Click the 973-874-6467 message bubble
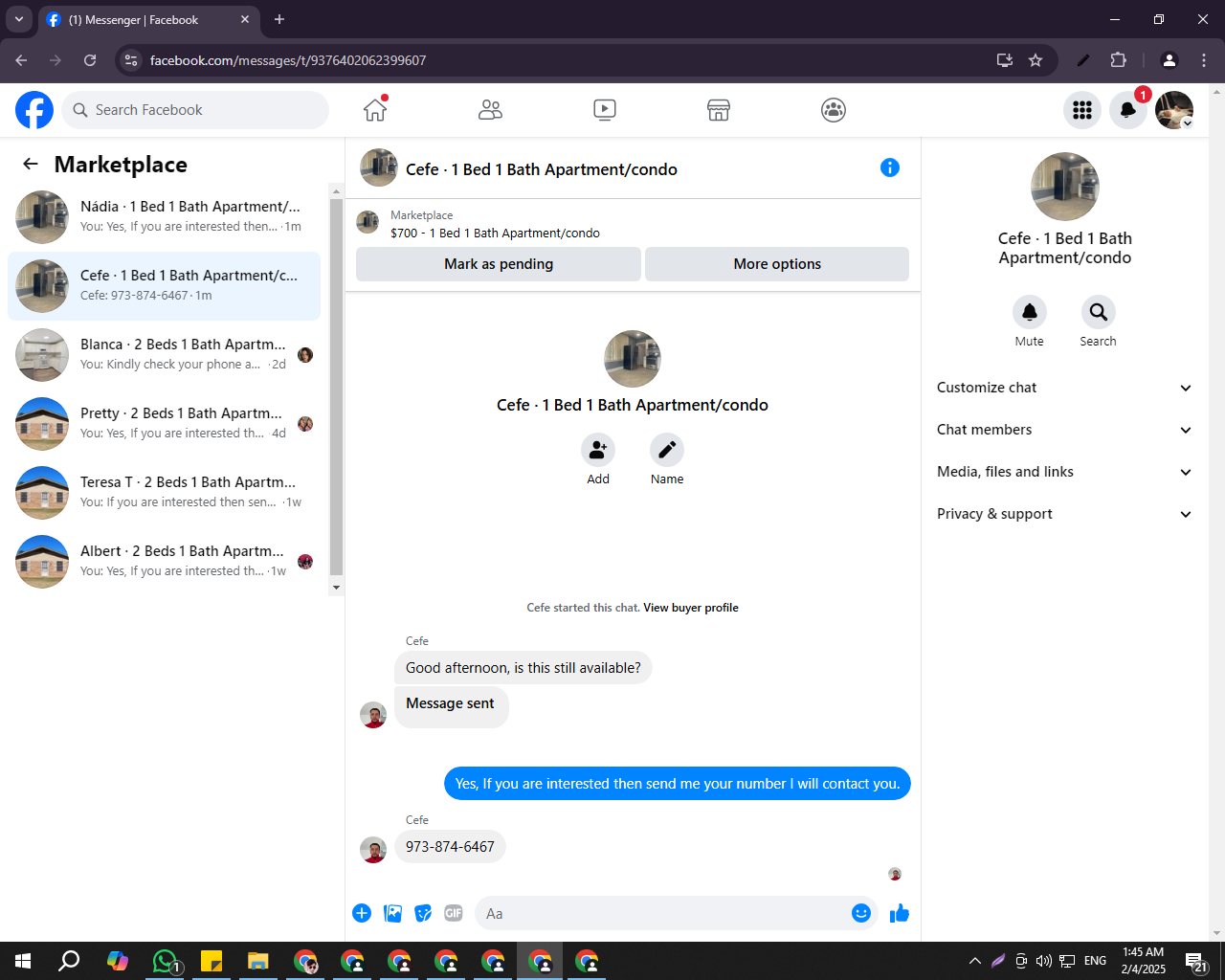The image size is (1225, 980). 450,847
